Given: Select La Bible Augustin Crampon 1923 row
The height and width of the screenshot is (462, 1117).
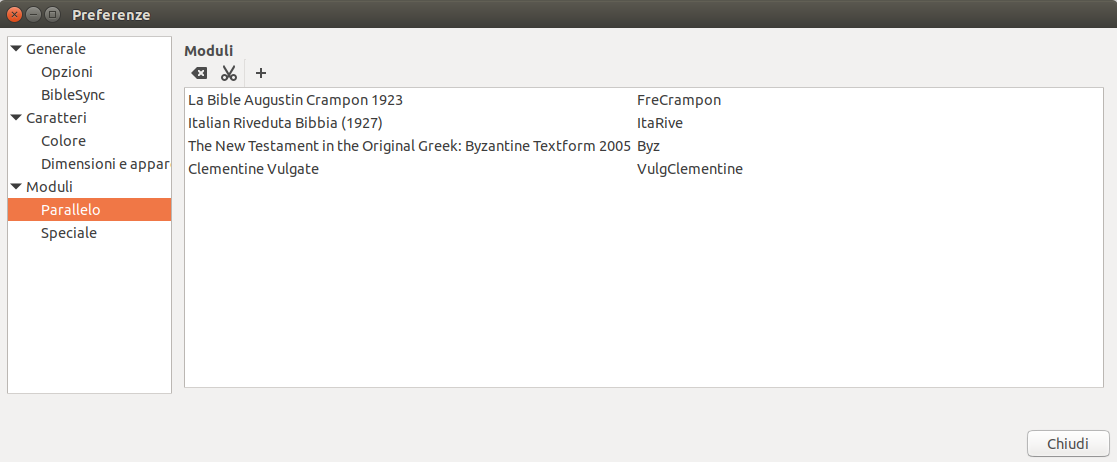Looking at the screenshot, I should pos(296,100).
